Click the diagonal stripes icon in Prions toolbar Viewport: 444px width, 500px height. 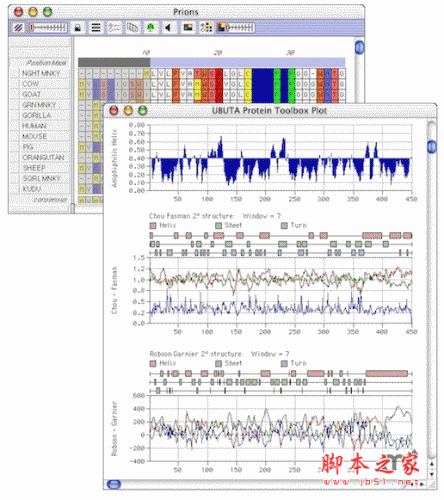coord(18,27)
